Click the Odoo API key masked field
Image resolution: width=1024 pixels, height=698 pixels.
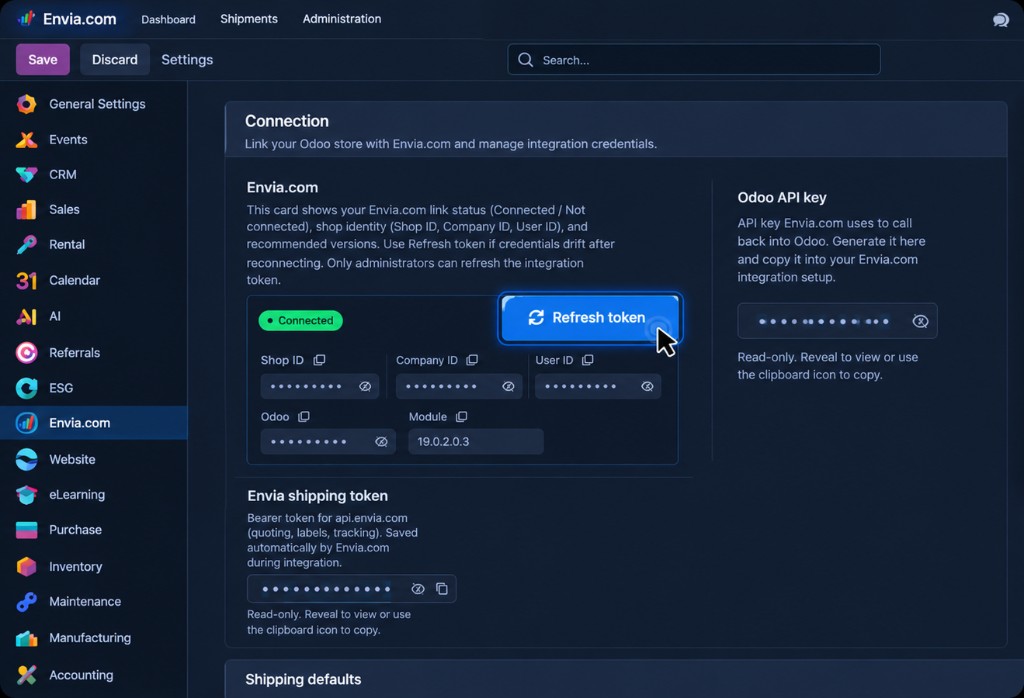click(837, 321)
